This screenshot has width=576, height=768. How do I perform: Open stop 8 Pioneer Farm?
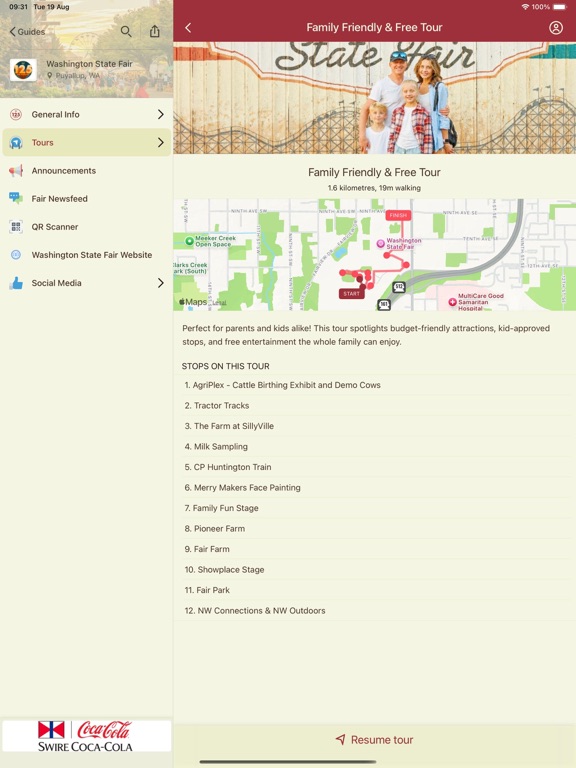pos(374,529)
